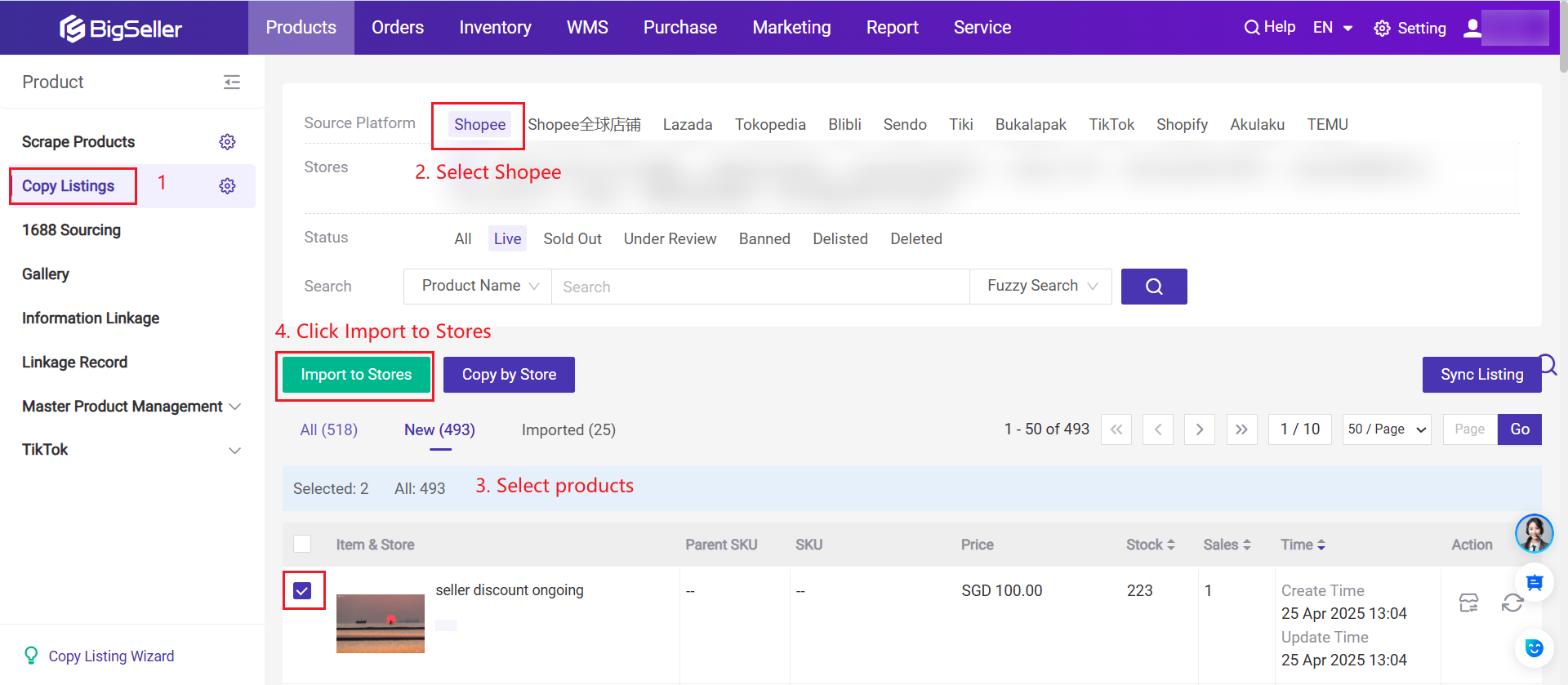Screen dimensions: 1568x685
Task: Go to previous page arrow
Action: coord(1158,429)
